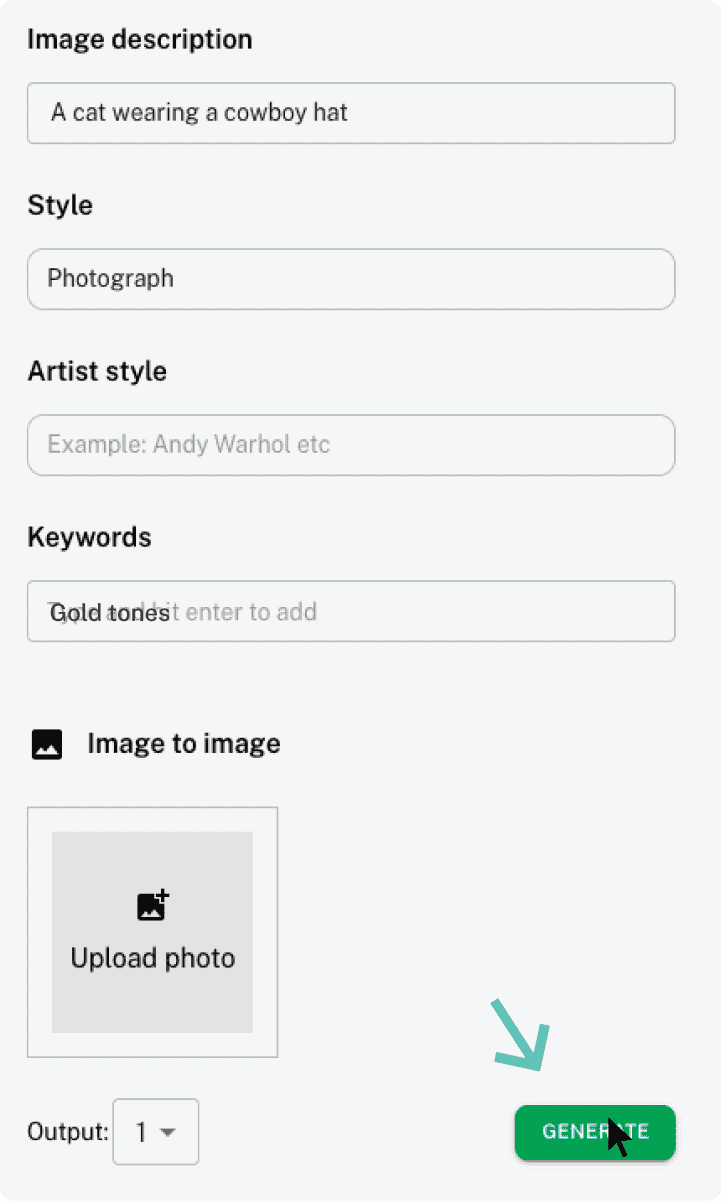Click the Image to image section icon
The image size is (721, 1202).
(46, 744)
